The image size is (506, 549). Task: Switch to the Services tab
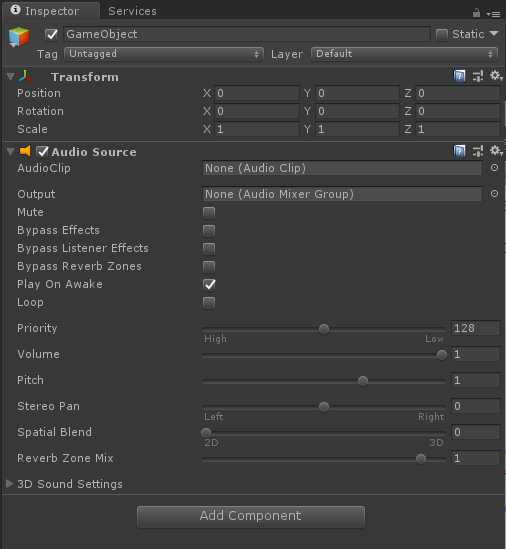132,11
